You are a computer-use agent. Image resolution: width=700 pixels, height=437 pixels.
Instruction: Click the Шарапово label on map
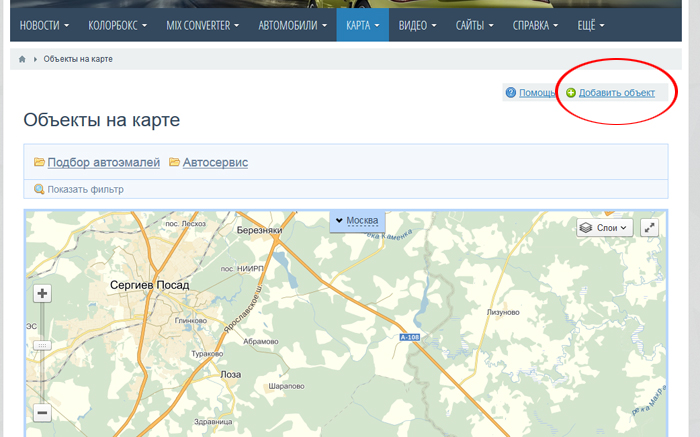[x=286, y=386]
